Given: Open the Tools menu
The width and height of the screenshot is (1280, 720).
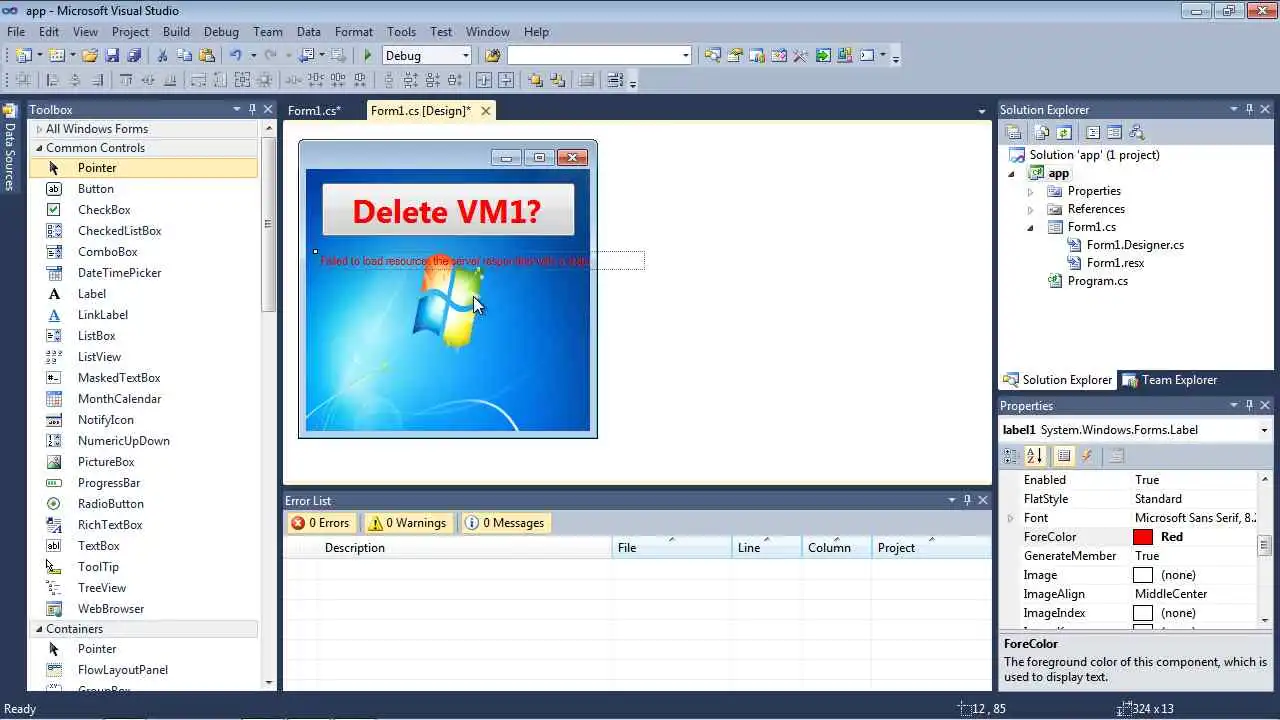Looking at the screenshot, I should click(x=401, y=32).
